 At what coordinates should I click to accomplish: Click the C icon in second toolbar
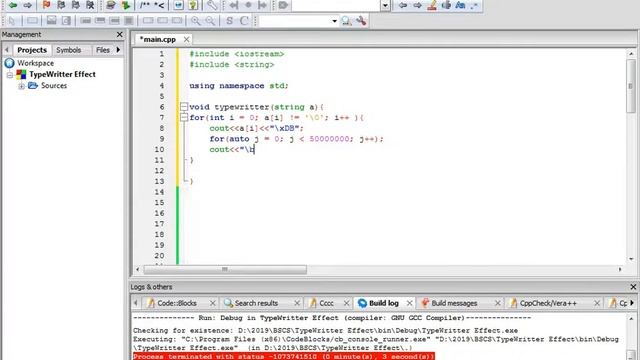point(244,20)
